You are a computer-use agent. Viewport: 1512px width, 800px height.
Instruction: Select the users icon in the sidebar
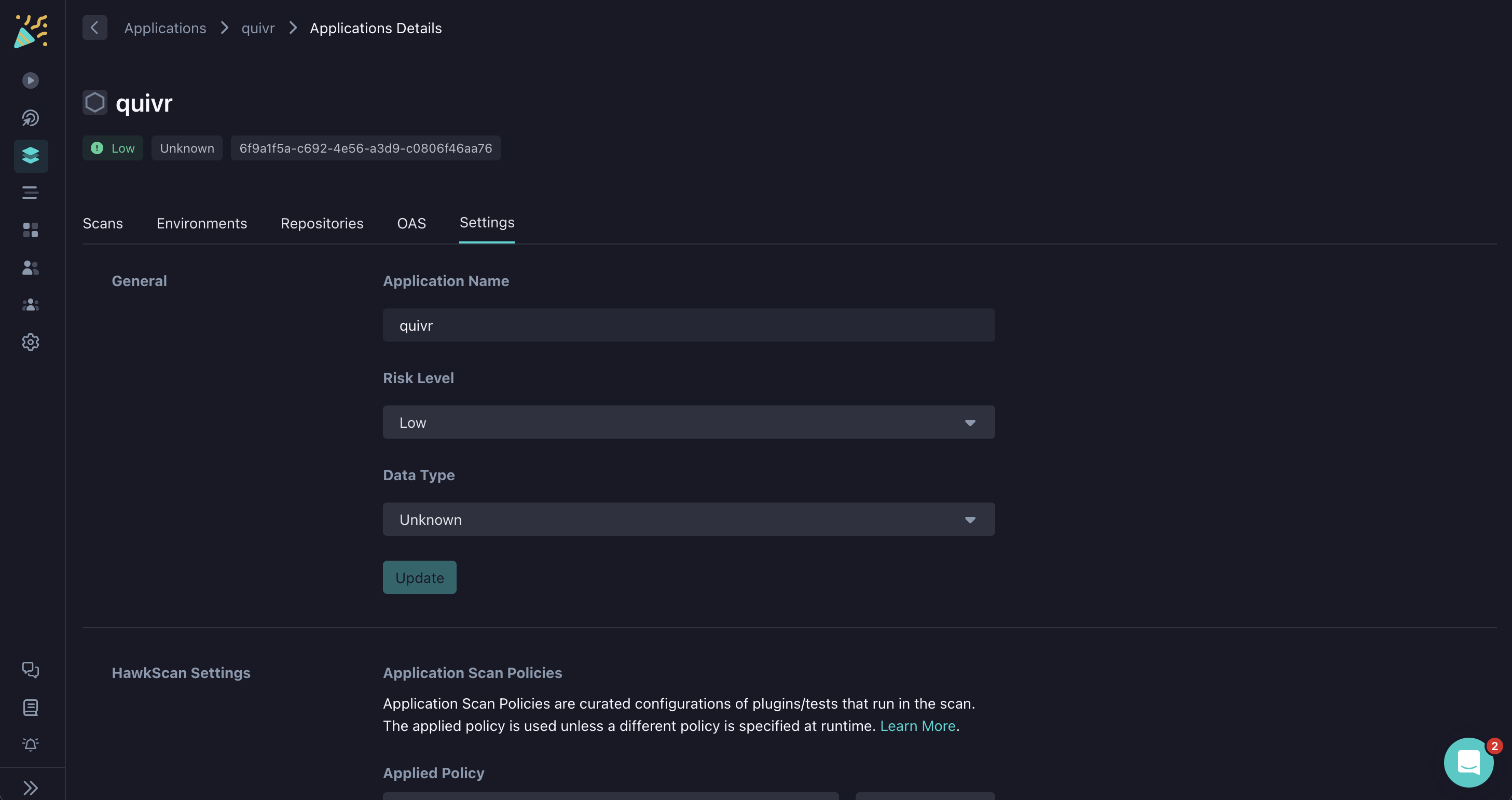[x=30, y=268]
